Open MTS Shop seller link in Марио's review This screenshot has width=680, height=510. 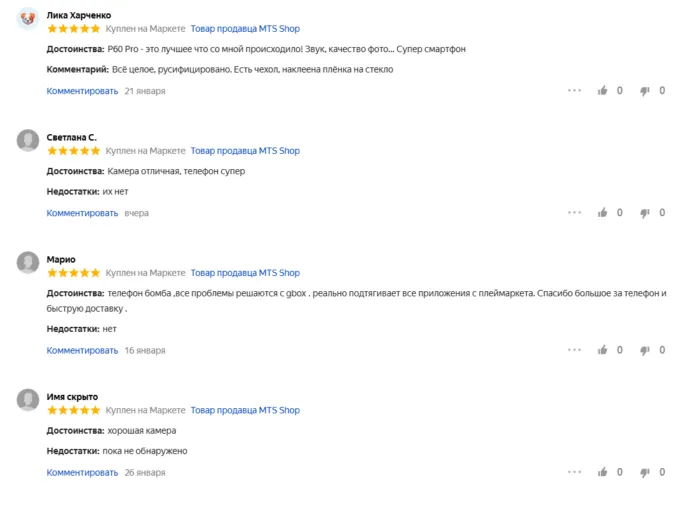(x=245, y=273)
